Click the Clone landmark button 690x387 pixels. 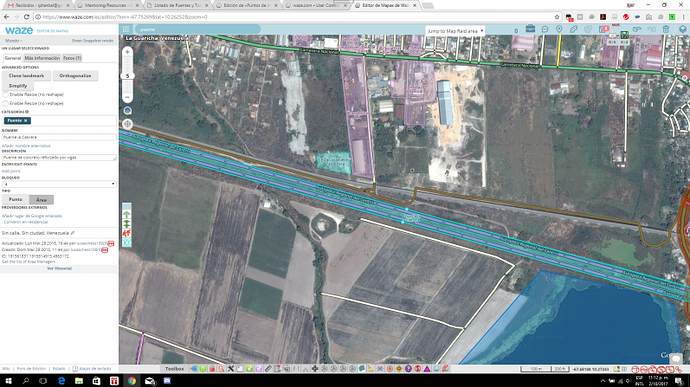click(26, 76)
